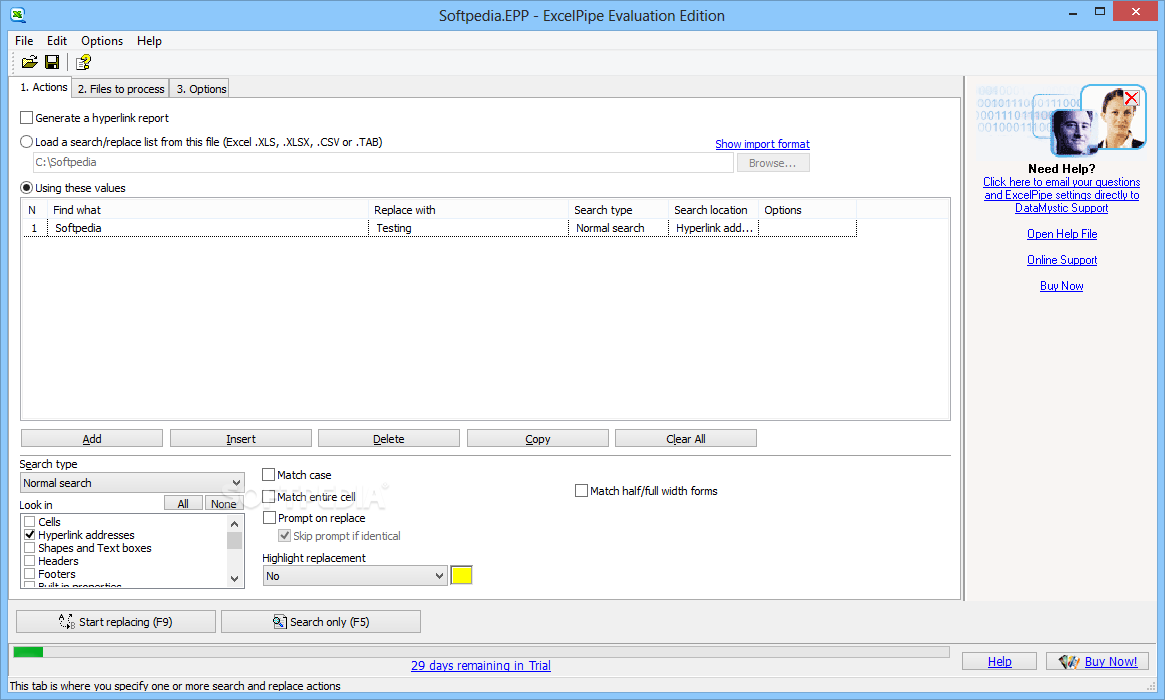Click the email your questions support link
Image resolution: width=1165 pixels, height=700 pixels.
1062,195
